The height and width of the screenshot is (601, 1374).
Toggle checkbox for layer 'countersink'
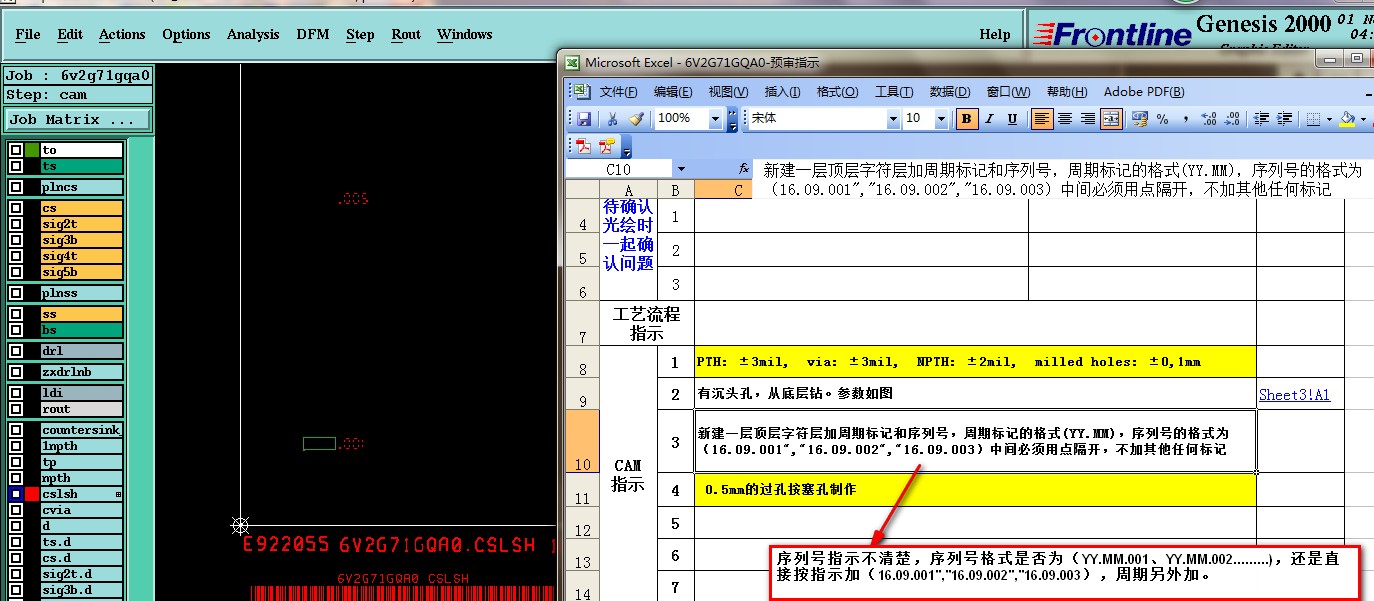[16, 430]
